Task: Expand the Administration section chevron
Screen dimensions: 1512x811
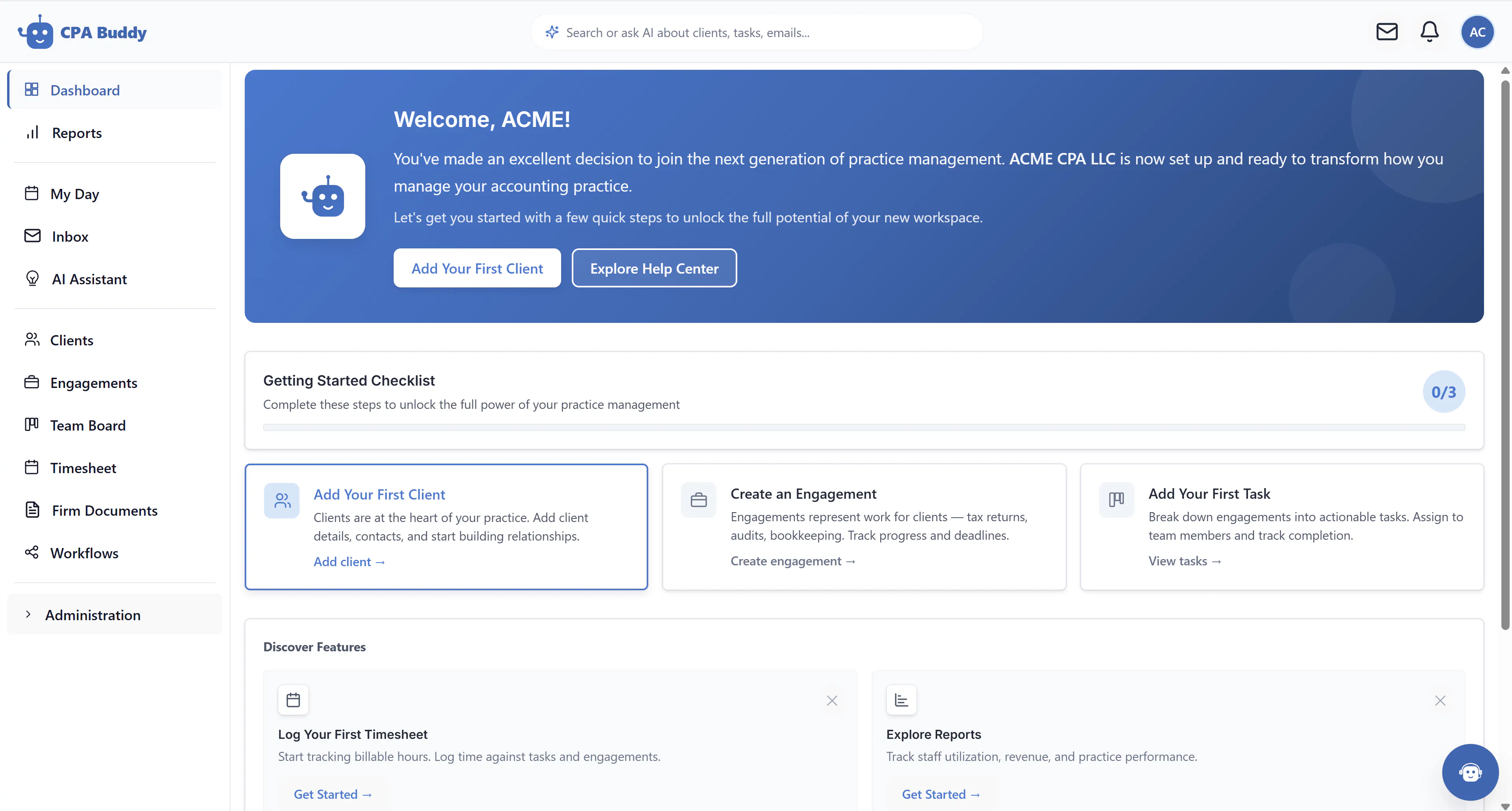Action: pos(28,614)
